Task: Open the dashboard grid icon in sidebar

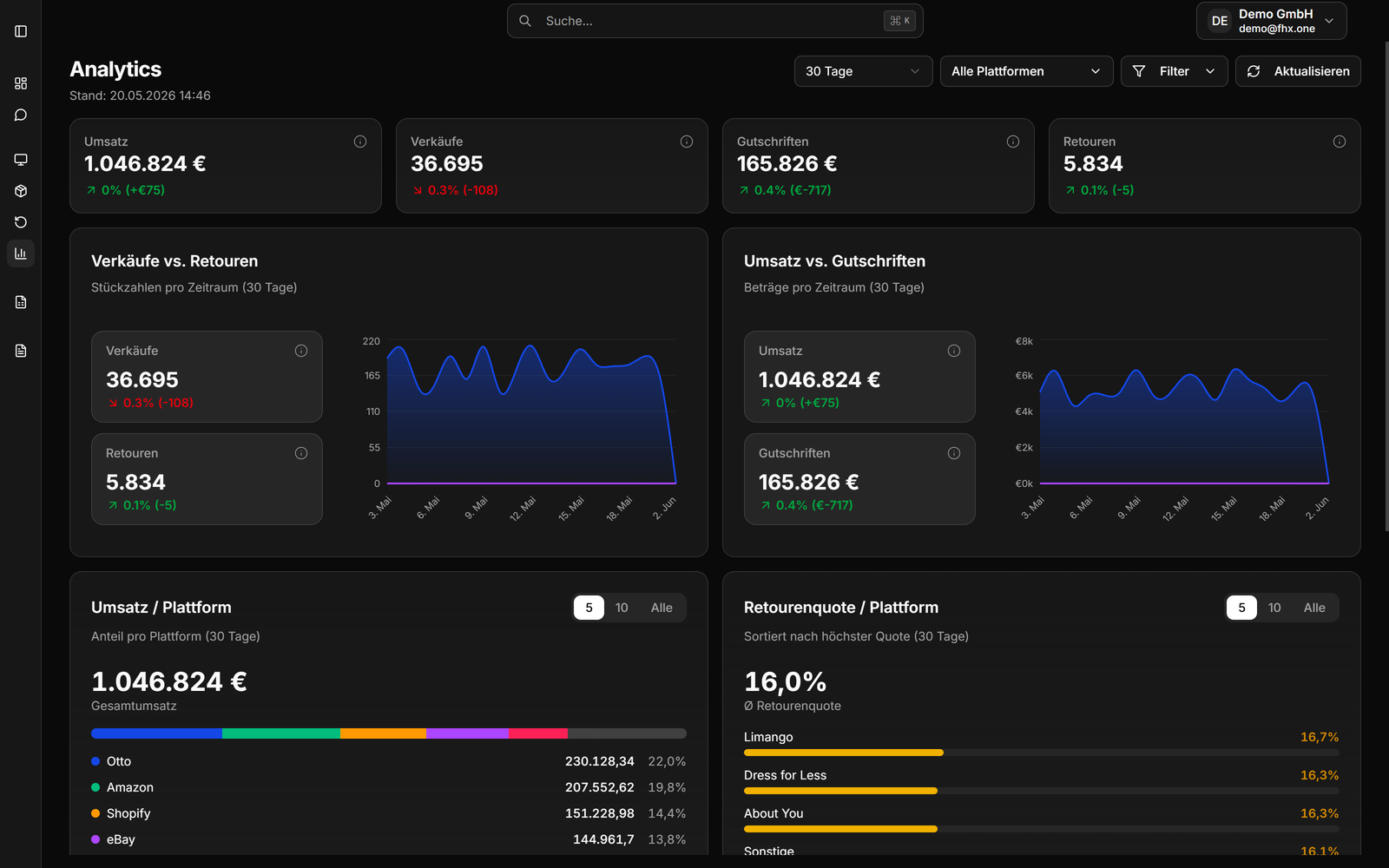Action: 21,83
